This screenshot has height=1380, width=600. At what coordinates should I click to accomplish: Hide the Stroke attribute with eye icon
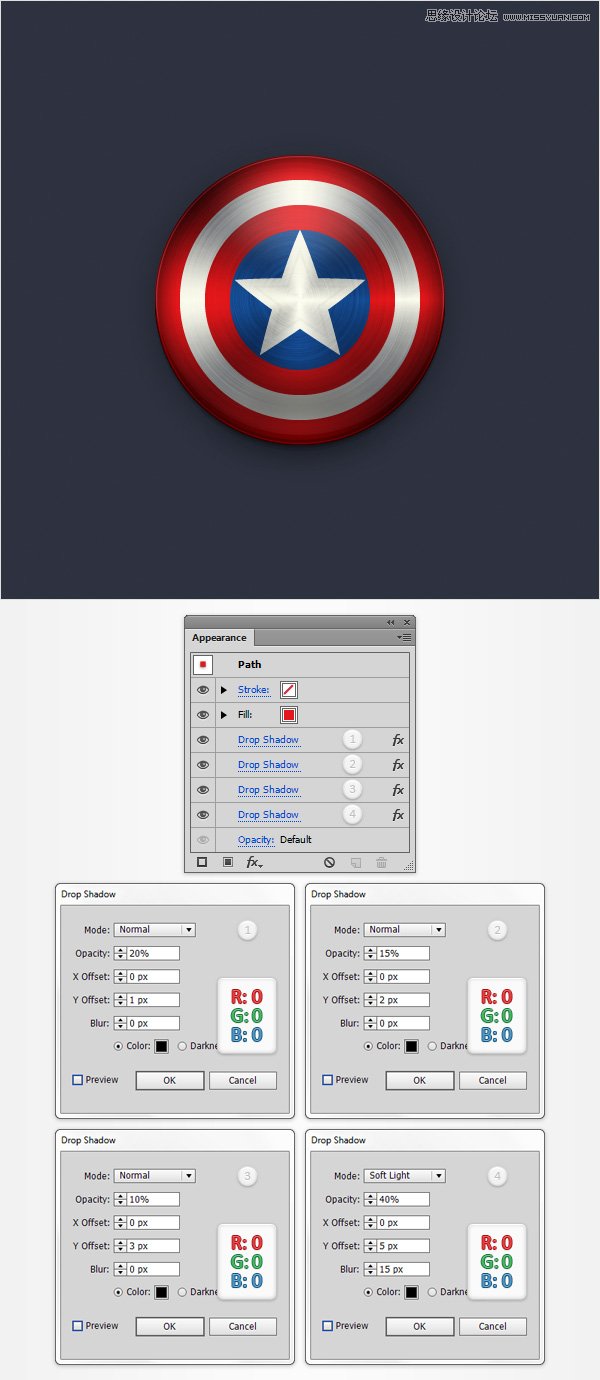(x=203, y=690)
